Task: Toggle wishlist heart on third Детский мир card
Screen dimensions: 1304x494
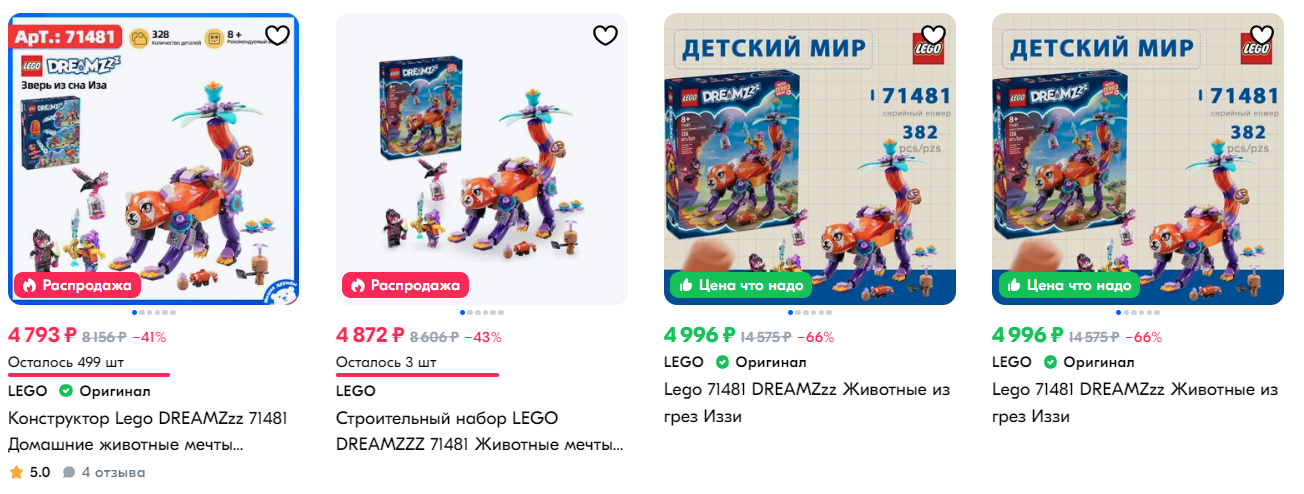Action: [x=933, y=36]
